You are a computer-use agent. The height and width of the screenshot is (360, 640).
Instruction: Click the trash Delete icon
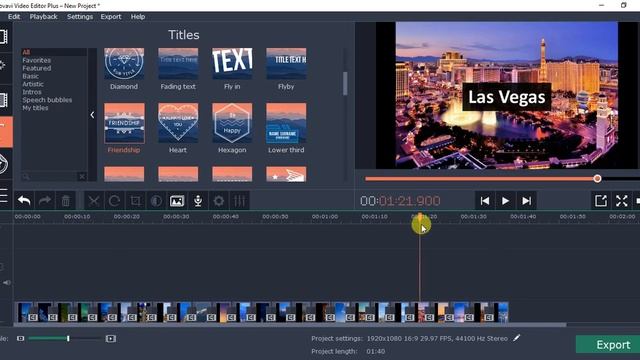(66, 200)
